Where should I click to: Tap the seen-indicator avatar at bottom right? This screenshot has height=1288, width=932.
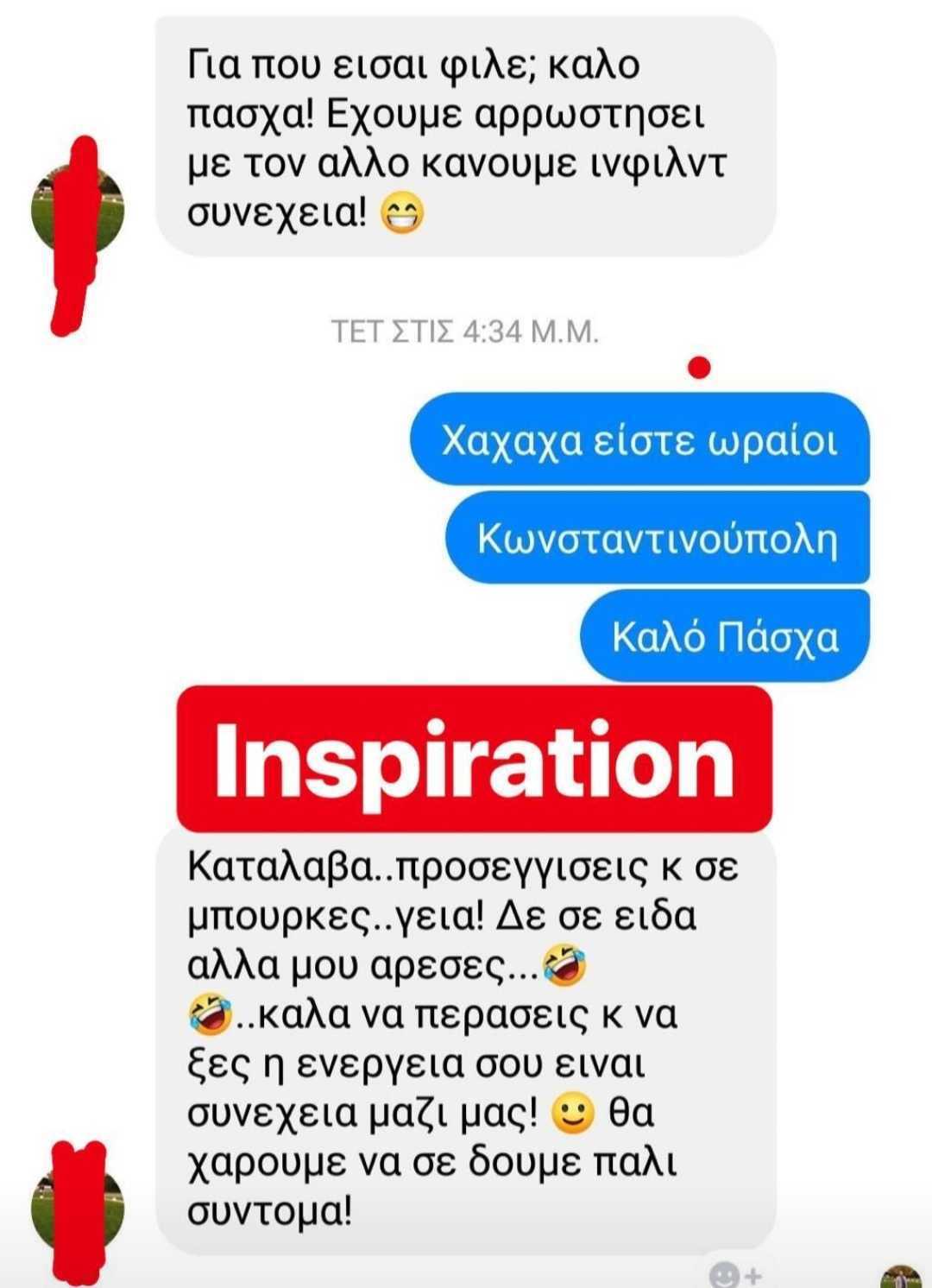click(901, 1276)
